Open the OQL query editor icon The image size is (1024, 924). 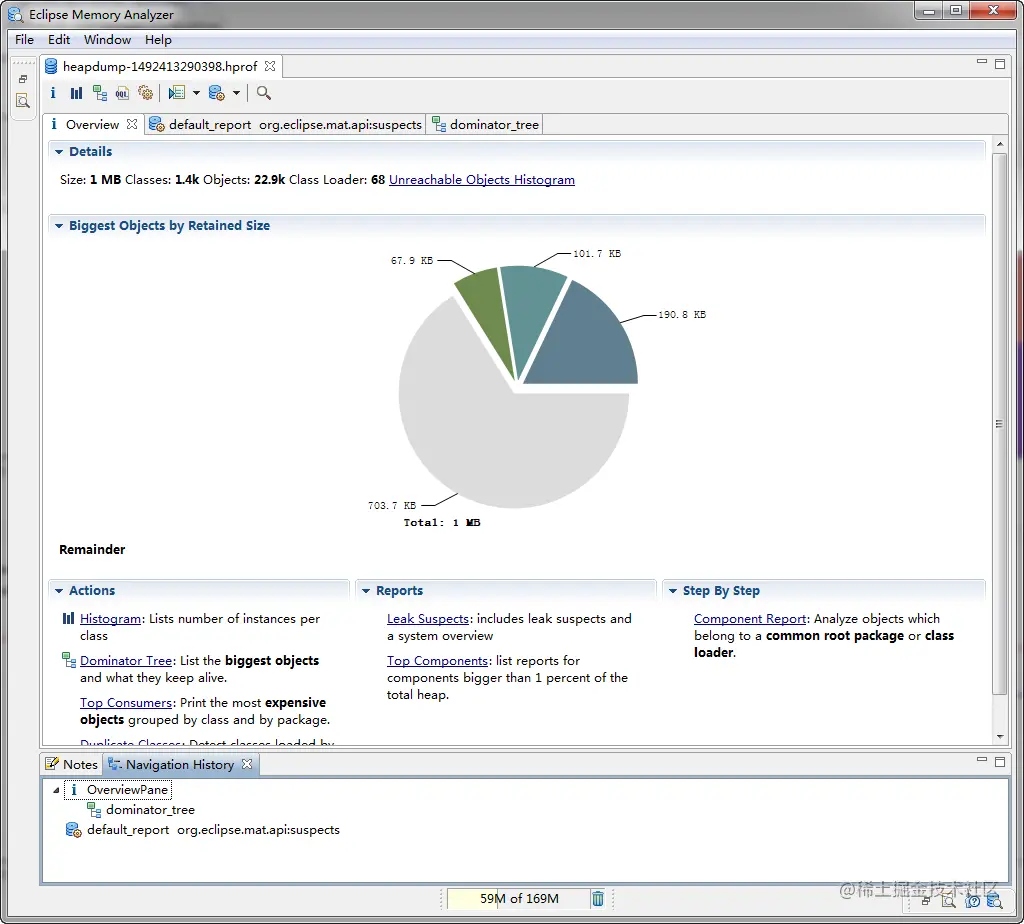click(x=122, y=93)
